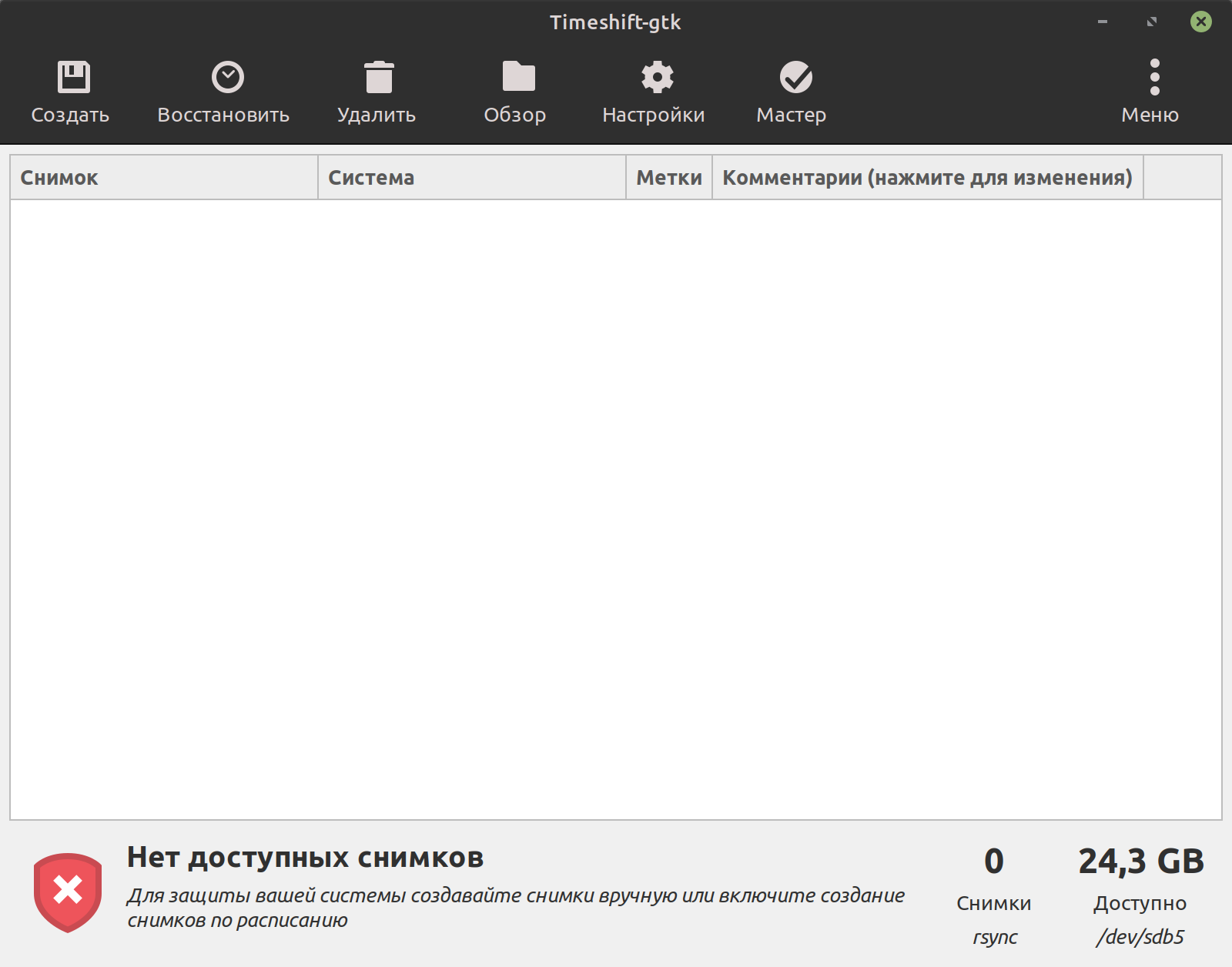This screenshot has height=967, width=1232.
Task: Open the Обзор folder icon
Action: 519,76
